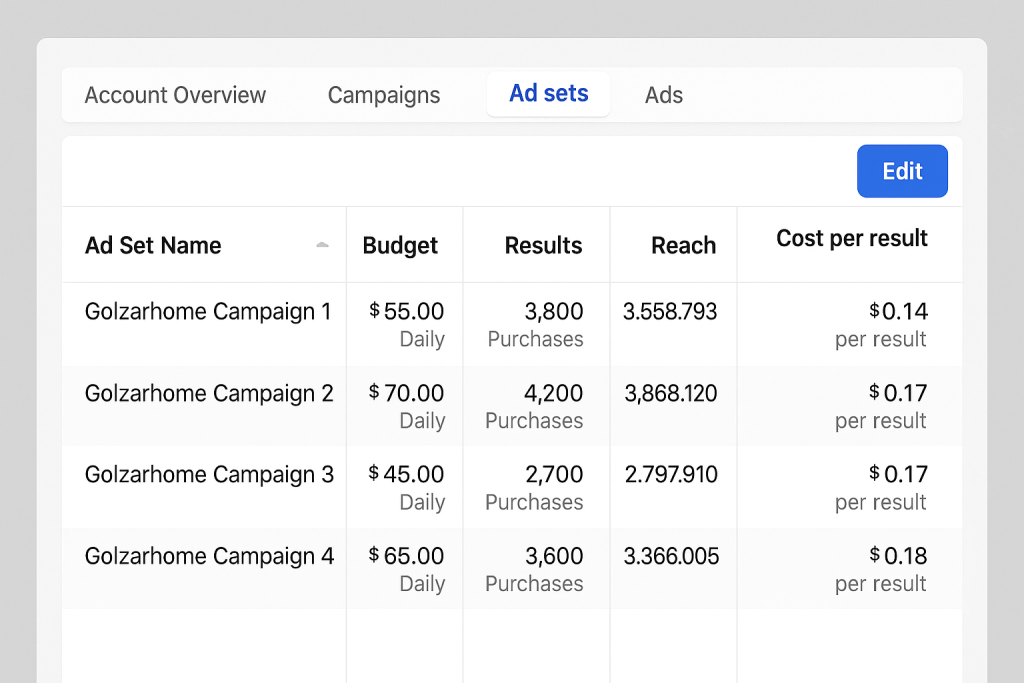
Task: Go to the Ads tab
Action: click(x=664, y=95)
